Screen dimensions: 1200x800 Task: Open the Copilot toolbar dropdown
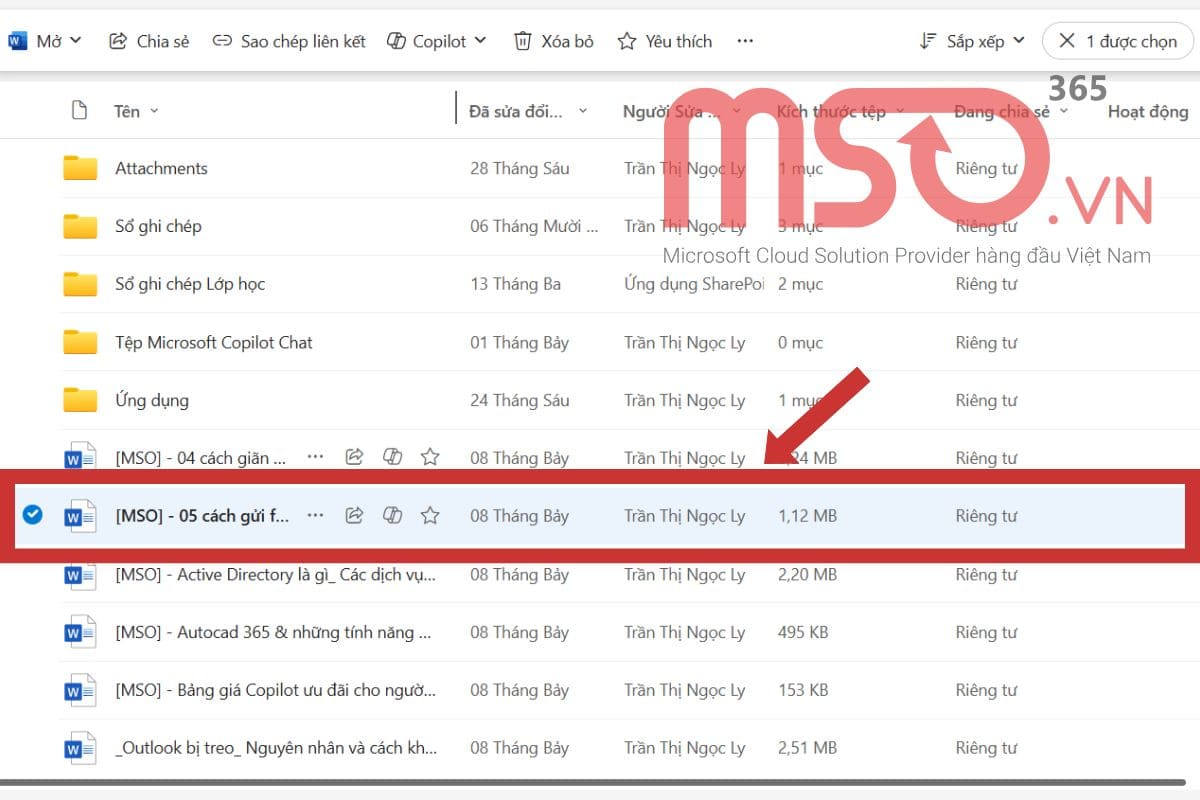(436, 41)
